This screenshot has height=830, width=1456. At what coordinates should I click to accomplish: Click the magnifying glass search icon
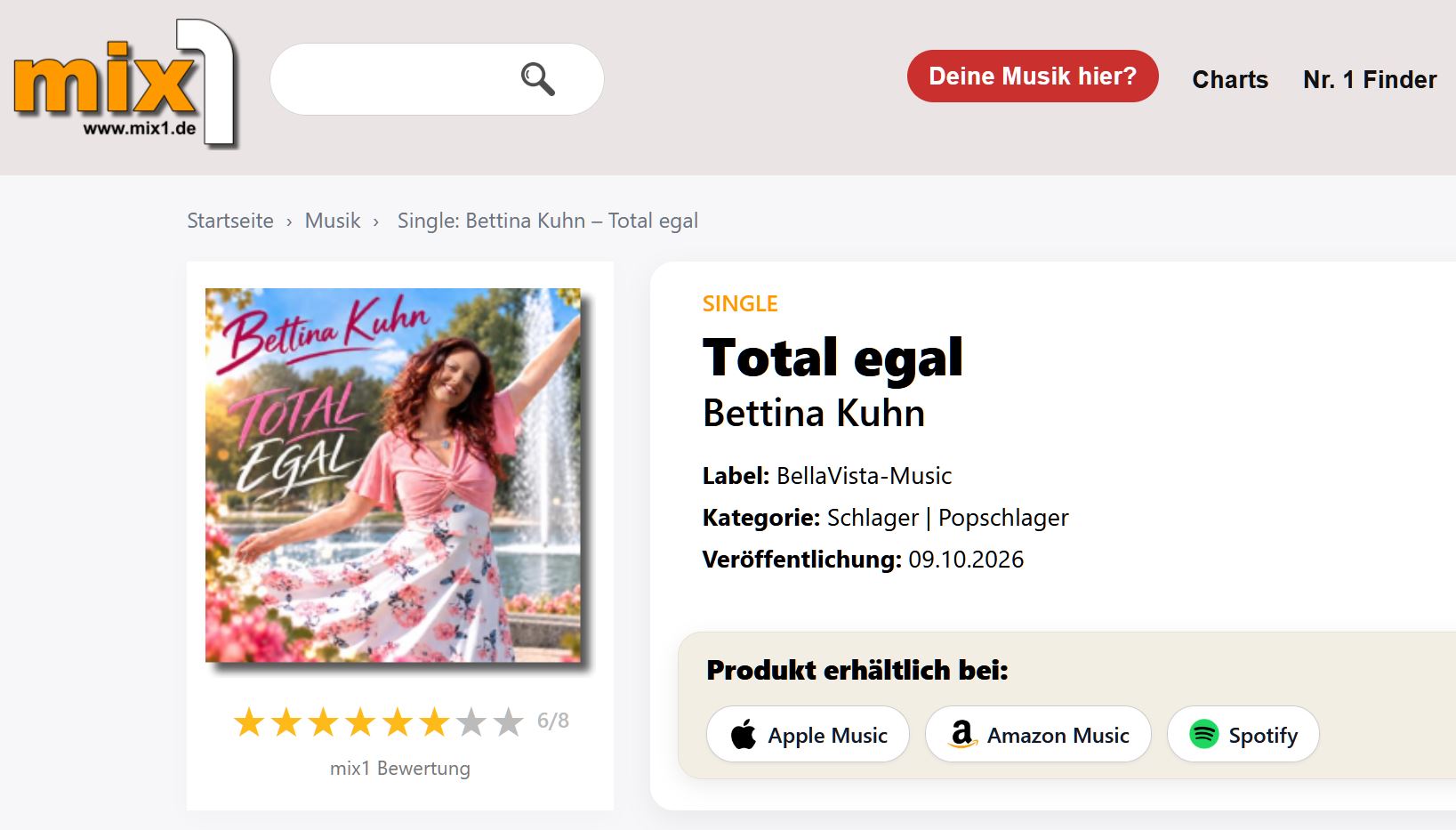pyautogui.click(x=538, y=79)
